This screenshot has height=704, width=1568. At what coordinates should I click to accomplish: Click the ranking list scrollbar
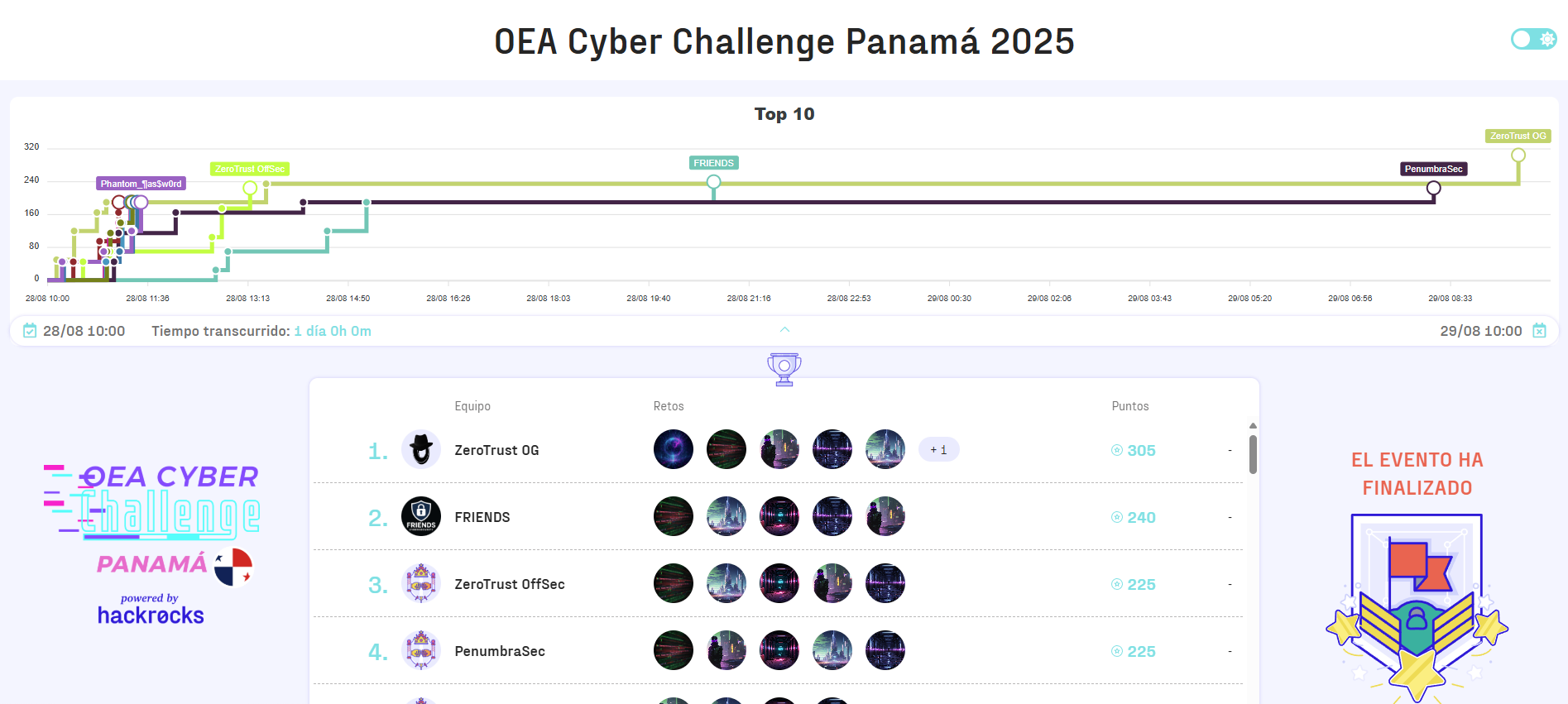(x=1253, y=453)
